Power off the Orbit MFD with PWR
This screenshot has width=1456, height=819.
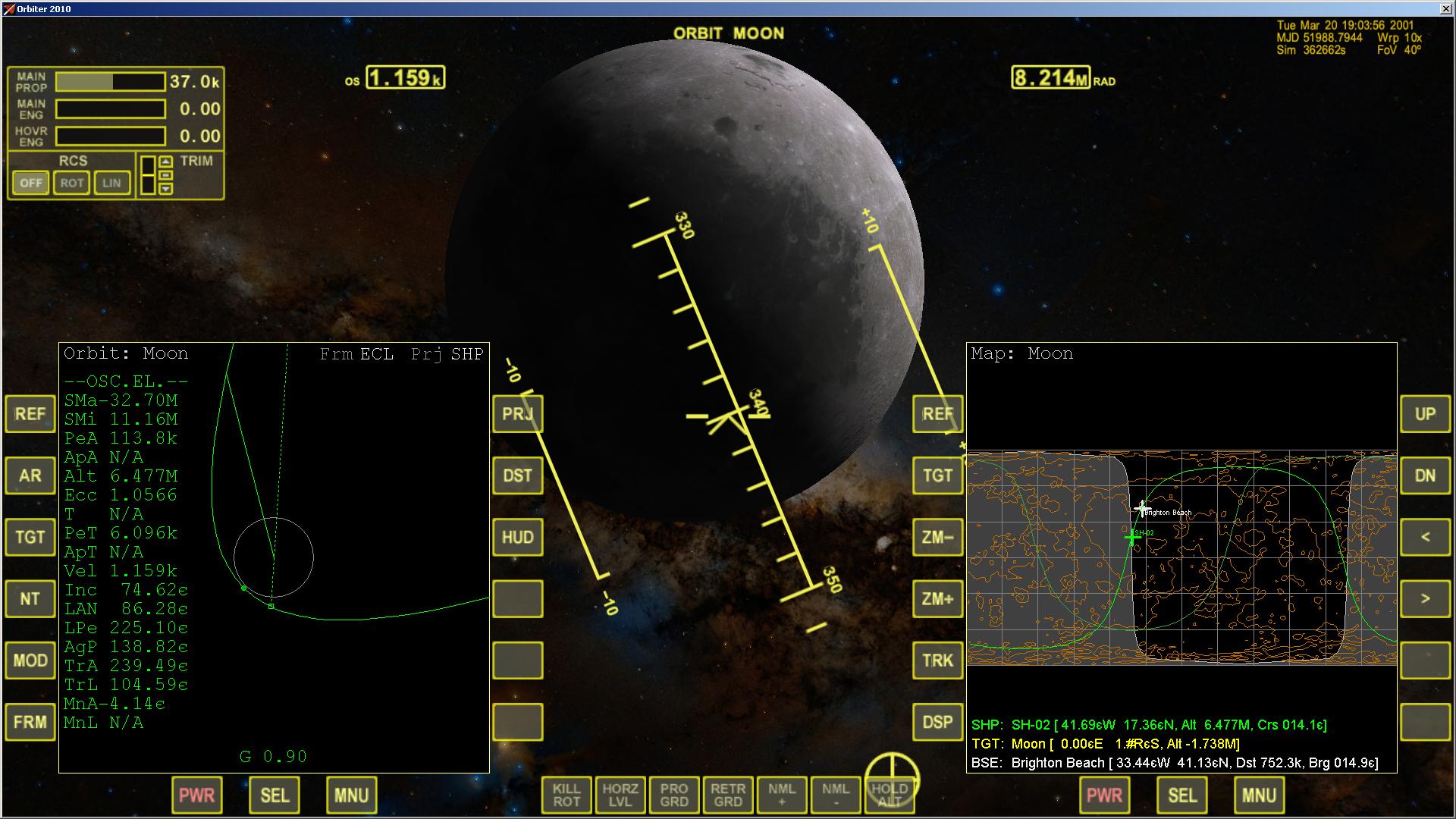click(x=197, y=795)
